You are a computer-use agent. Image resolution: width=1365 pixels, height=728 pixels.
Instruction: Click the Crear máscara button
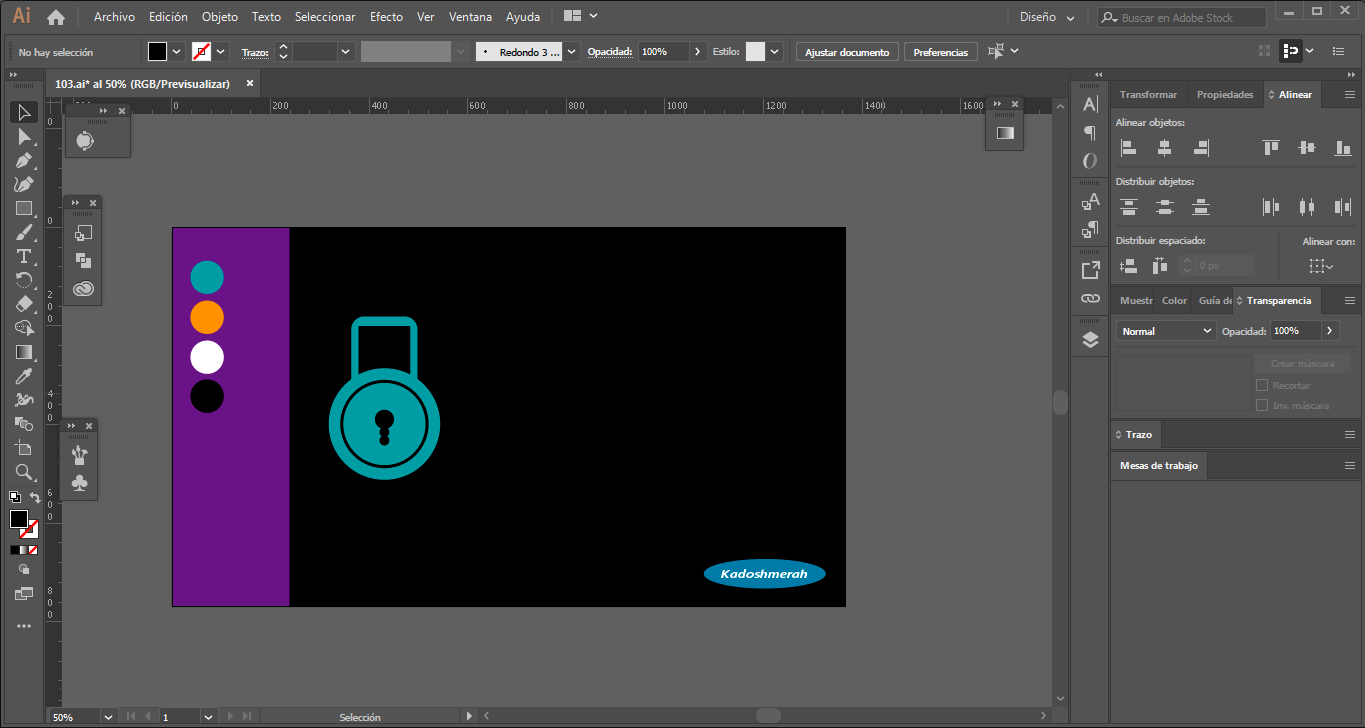coord(1303,364)
